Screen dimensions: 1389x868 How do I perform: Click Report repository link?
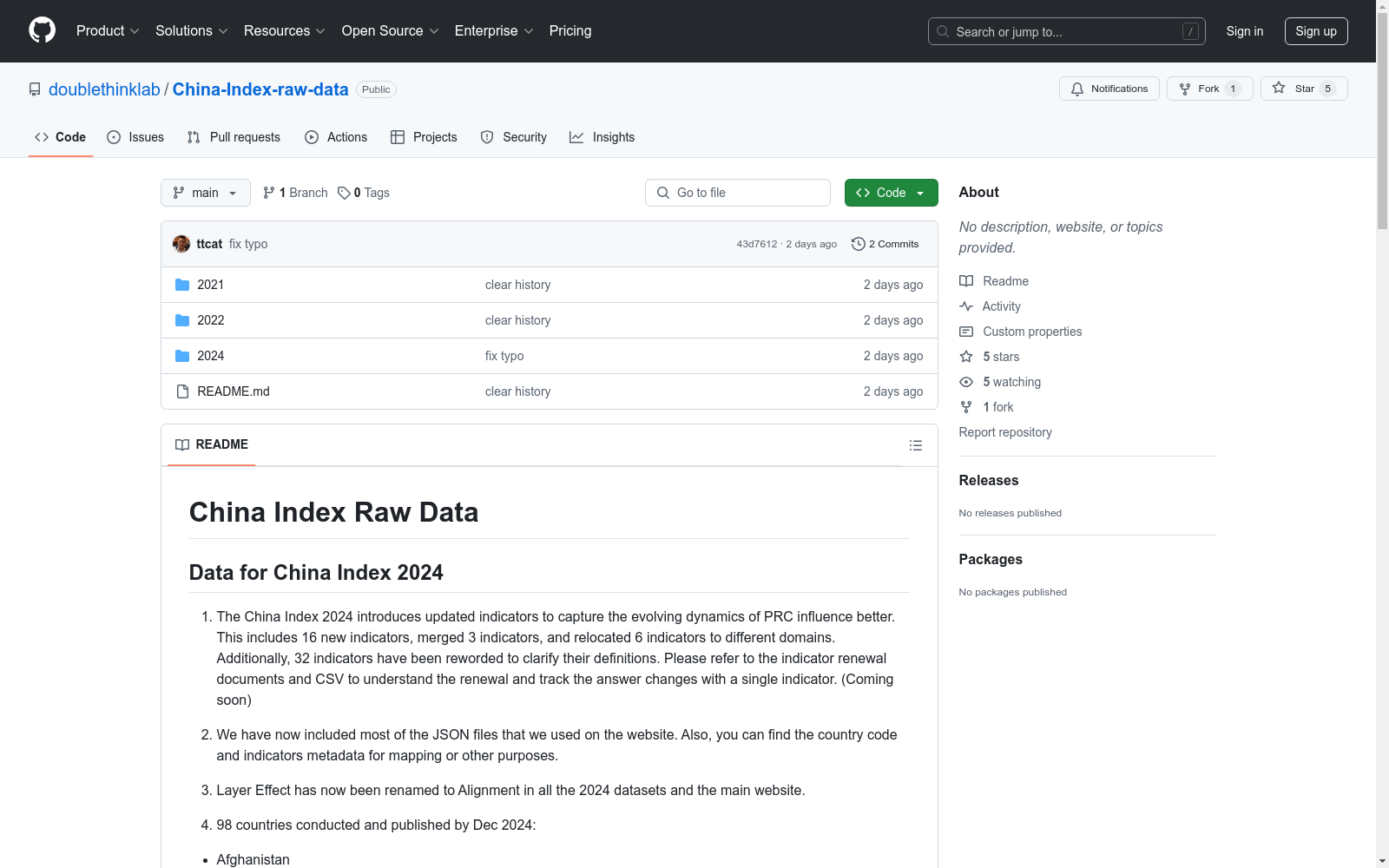(1005, 432)
